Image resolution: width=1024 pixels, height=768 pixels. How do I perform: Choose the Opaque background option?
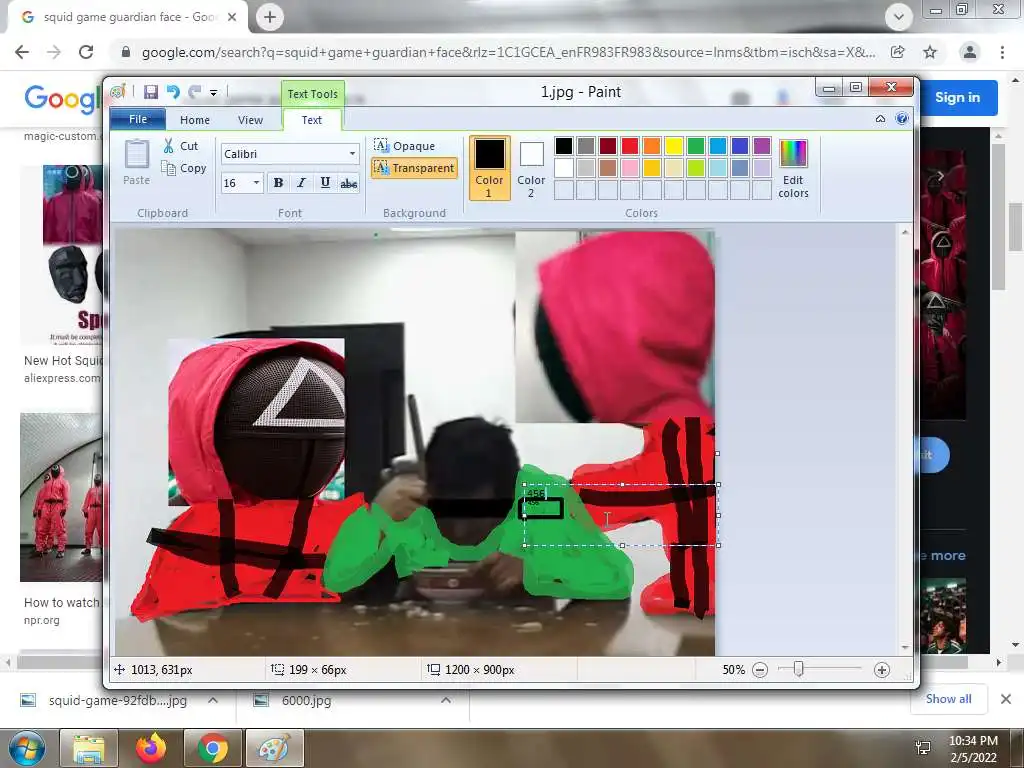(x=405, y=146)
